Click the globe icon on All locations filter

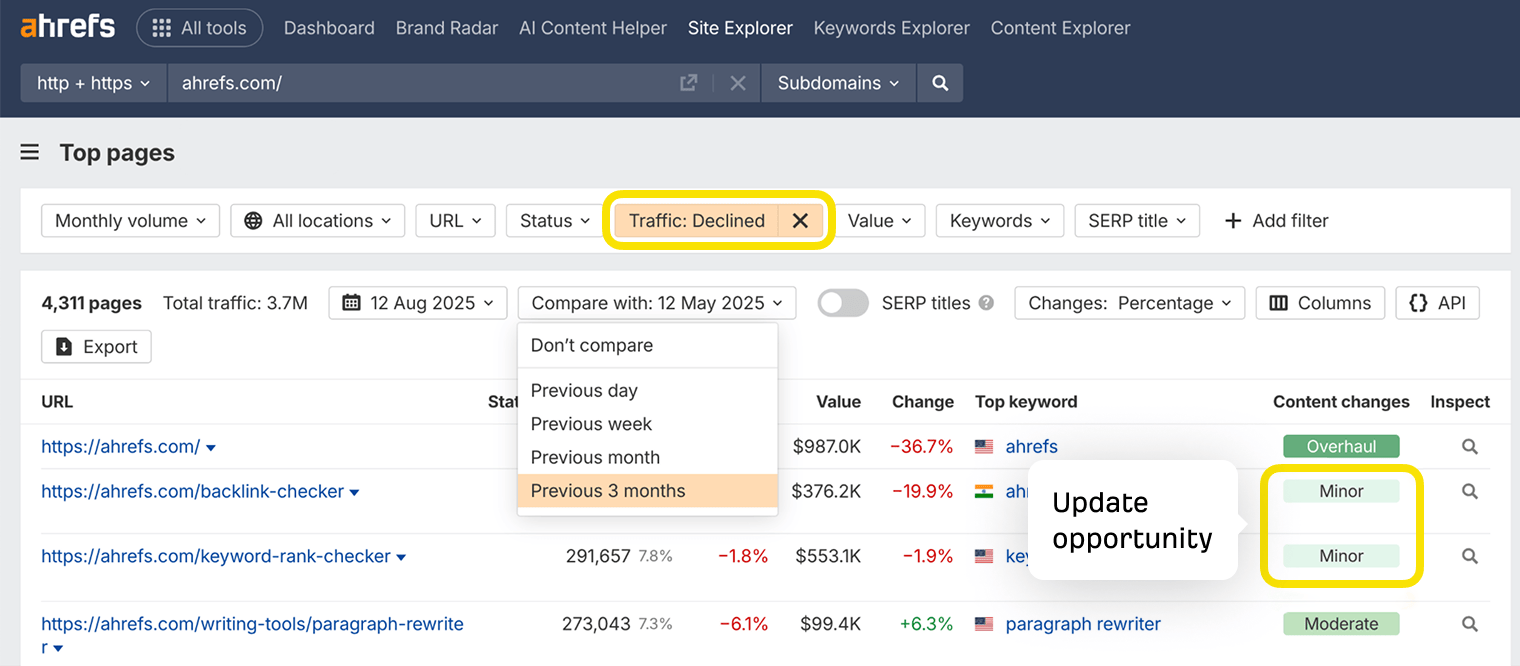(252, 220)
